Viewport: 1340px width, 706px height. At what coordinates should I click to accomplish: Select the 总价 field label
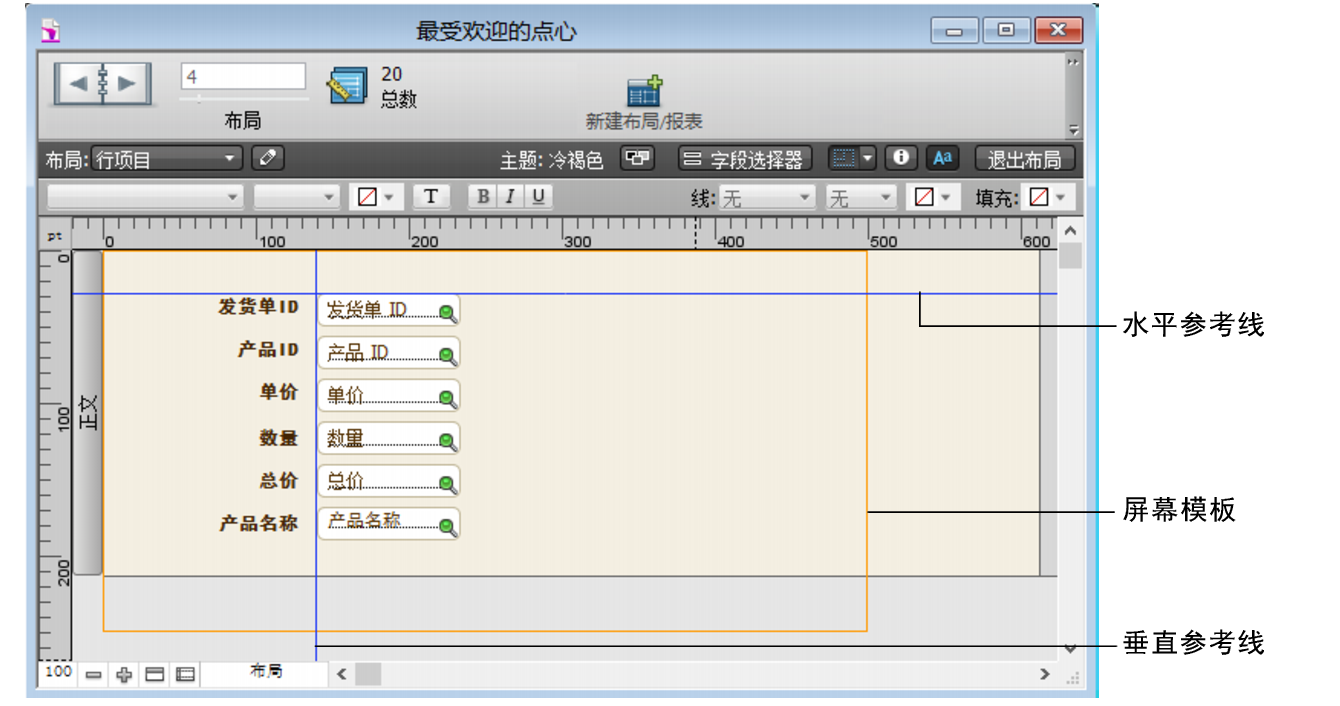(279, 480)
